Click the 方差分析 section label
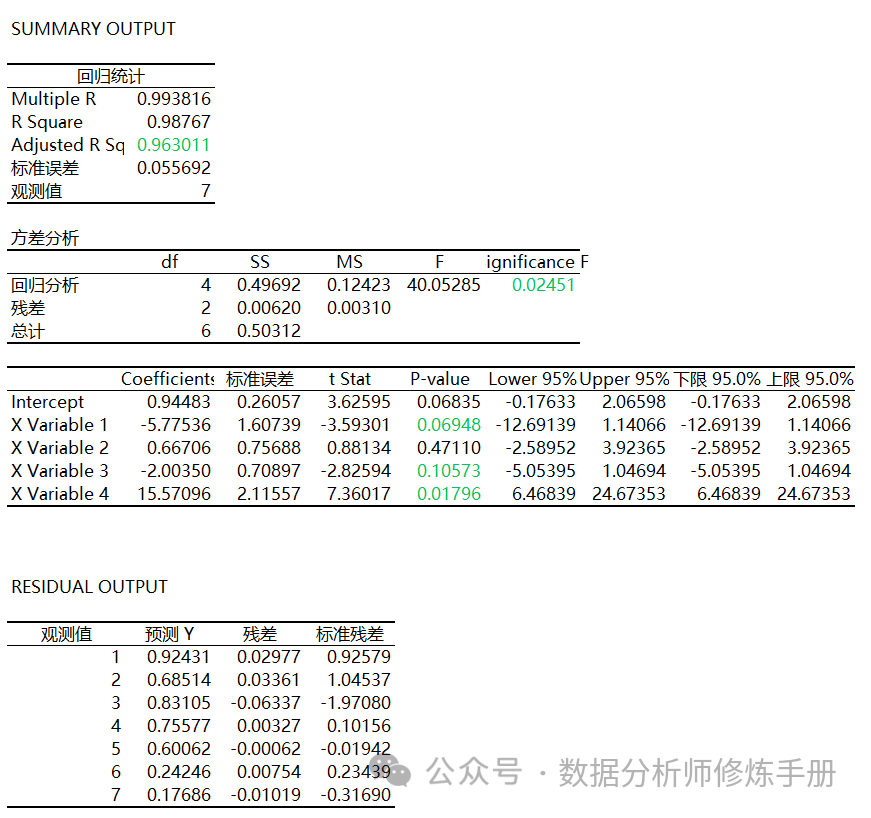This screenshot has height=818, width=871. 45,238
